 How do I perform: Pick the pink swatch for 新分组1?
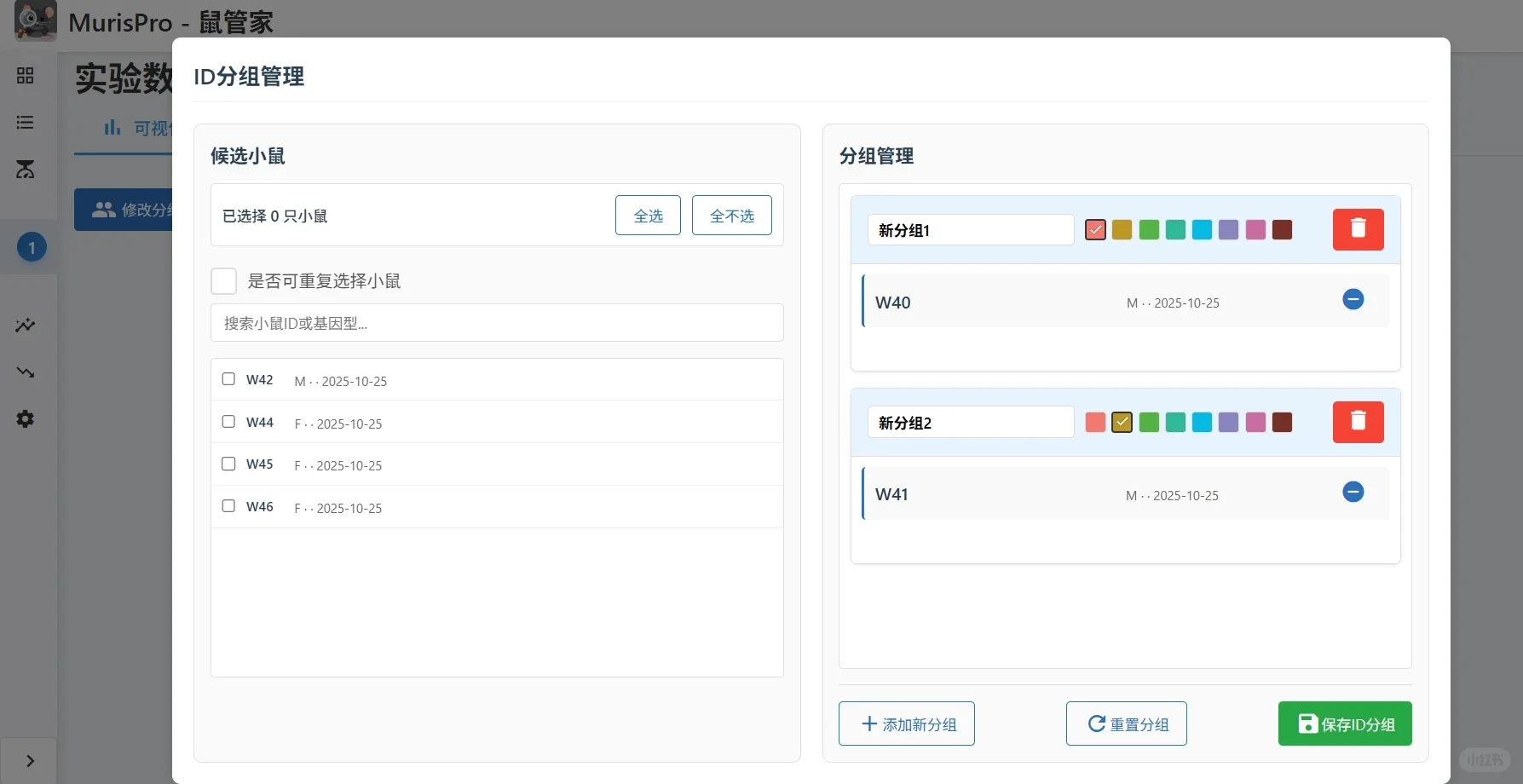pyautogui.click(x=1255, y=229)
